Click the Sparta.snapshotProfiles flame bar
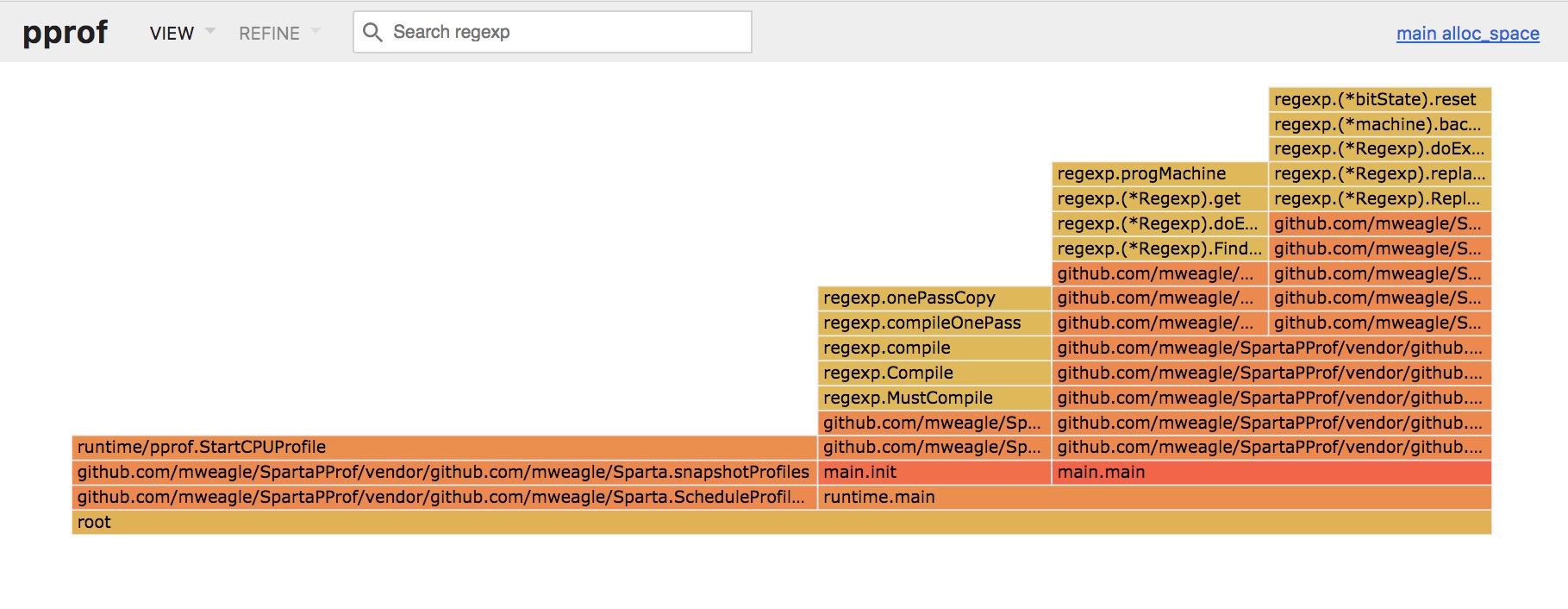The width and height of the screenshot is (1568, 609). coord(444,472)
